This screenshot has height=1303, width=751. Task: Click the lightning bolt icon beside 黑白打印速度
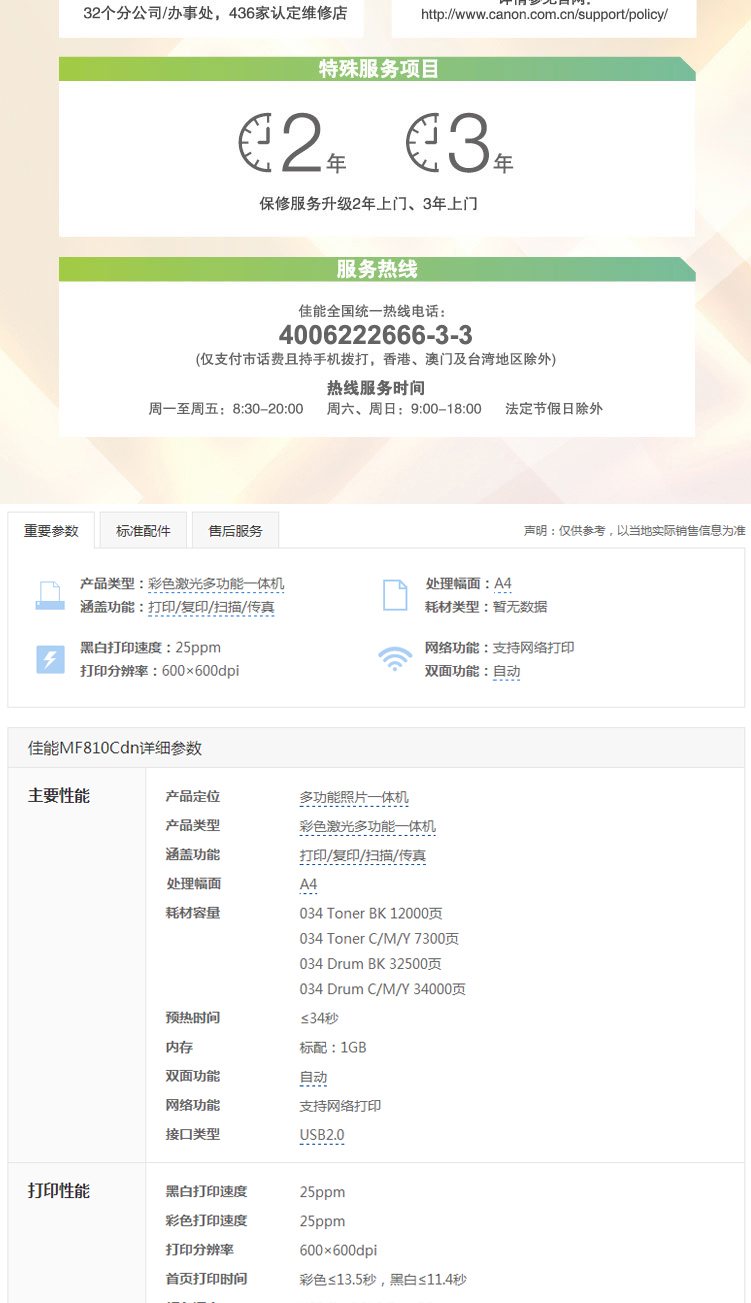[x=50, y=659]
